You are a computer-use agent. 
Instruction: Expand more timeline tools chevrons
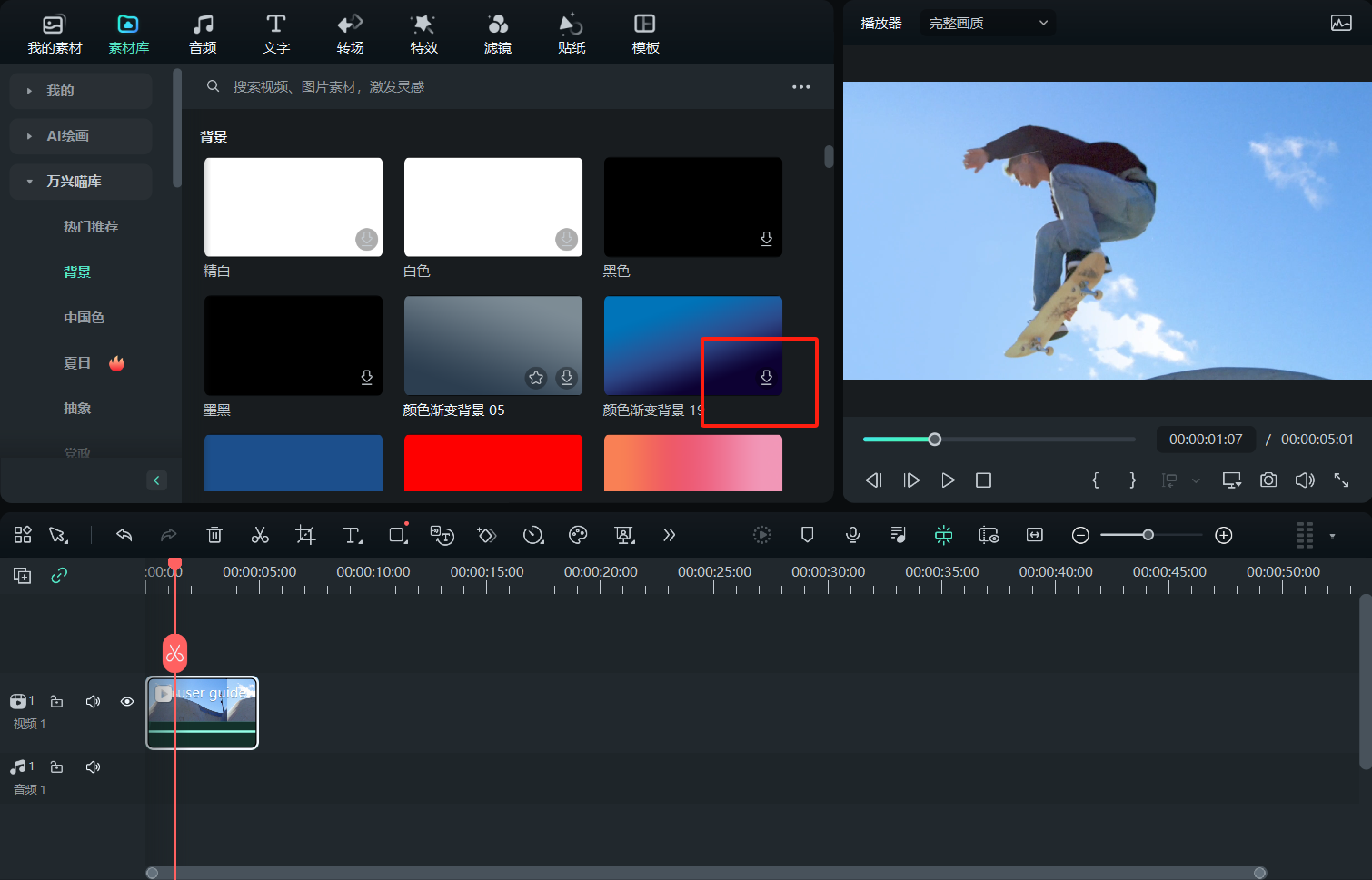click(x=670, y=536)
